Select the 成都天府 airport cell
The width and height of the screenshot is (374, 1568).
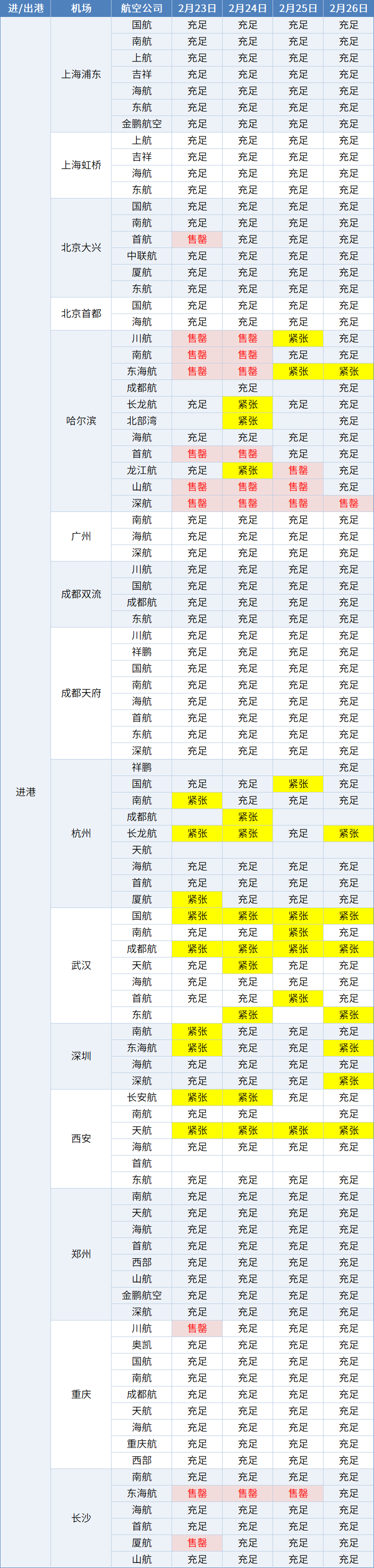[81, 693]
